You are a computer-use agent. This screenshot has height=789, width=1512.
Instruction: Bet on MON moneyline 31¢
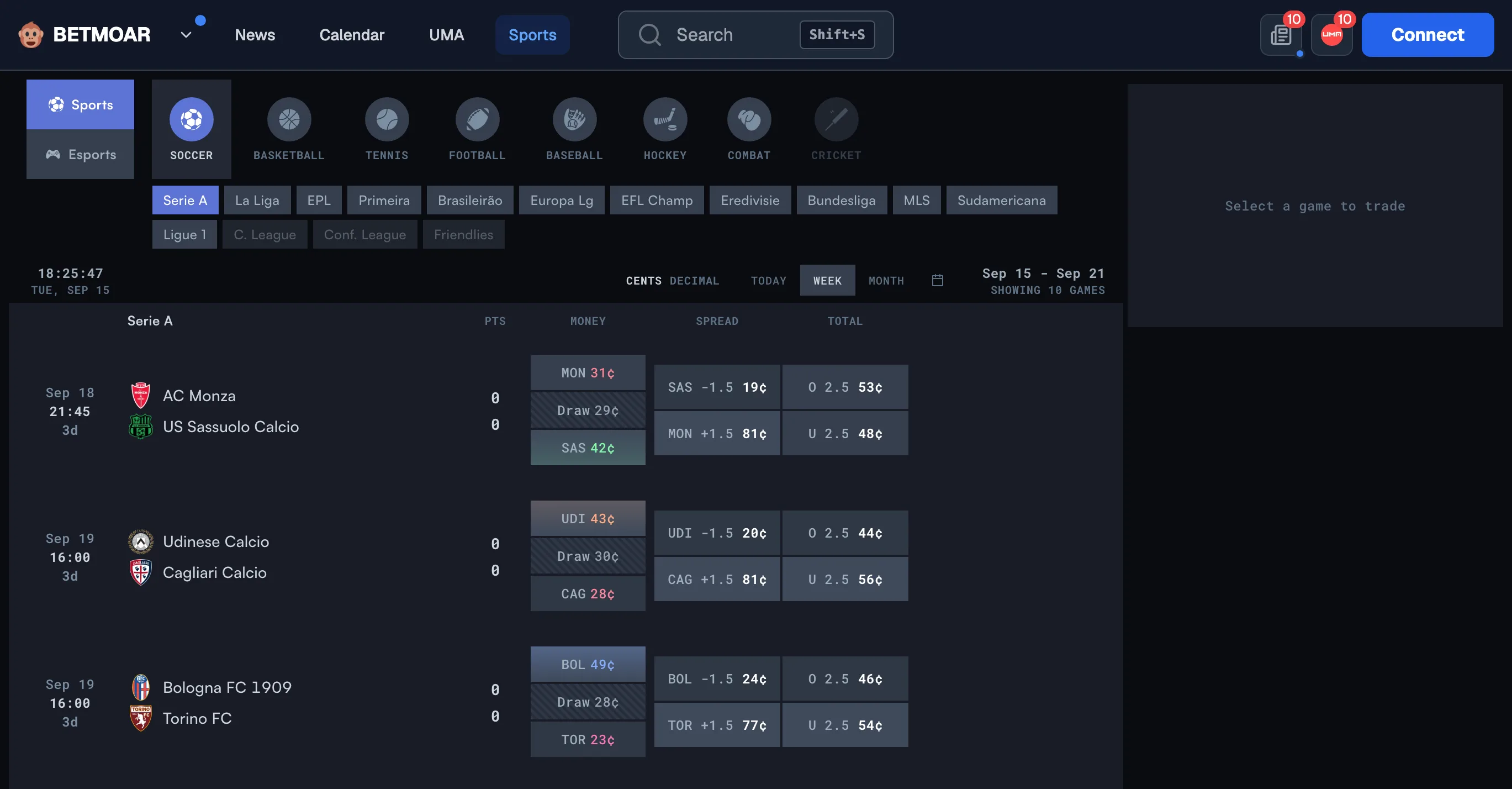[588, 373]
